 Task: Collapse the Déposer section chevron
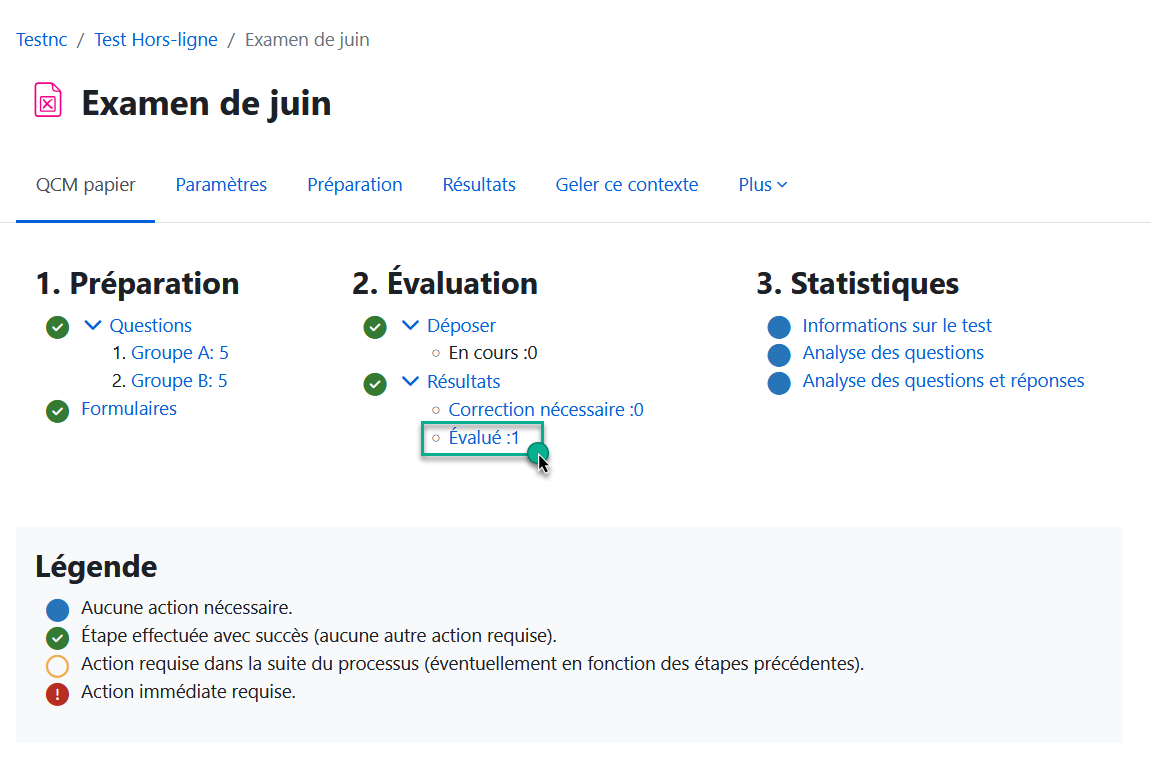(411, 325)
